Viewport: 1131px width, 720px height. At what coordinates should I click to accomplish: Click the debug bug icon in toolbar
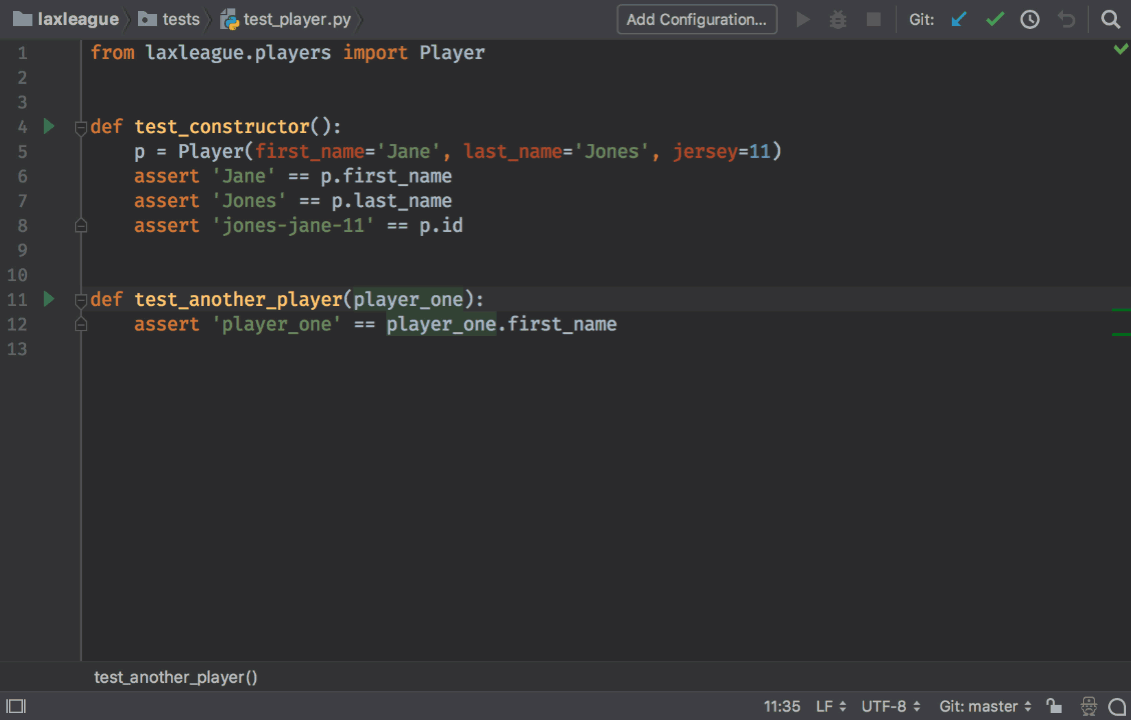pos(838,19)
